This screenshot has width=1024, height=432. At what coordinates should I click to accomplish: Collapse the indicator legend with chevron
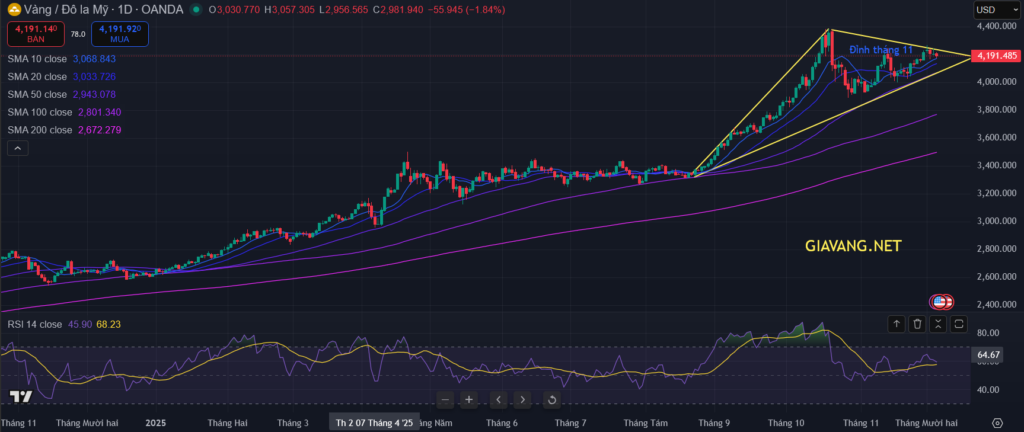[17, 148]
